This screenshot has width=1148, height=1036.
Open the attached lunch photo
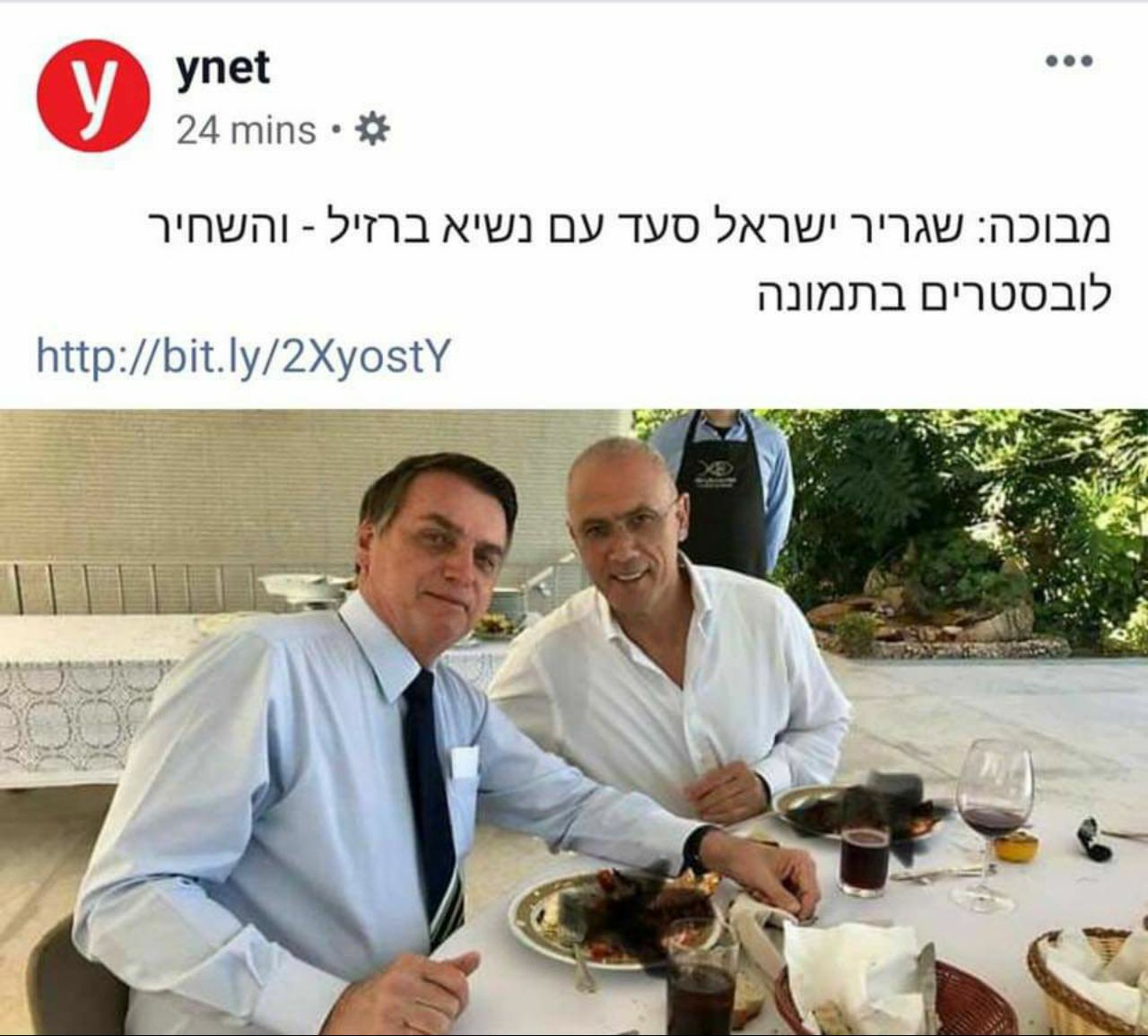(574, 723)
